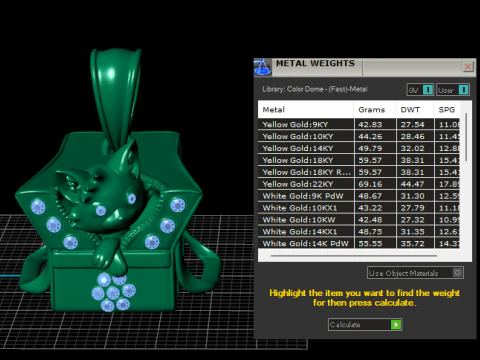Toggle the User library switch

[x=453, y=90]
